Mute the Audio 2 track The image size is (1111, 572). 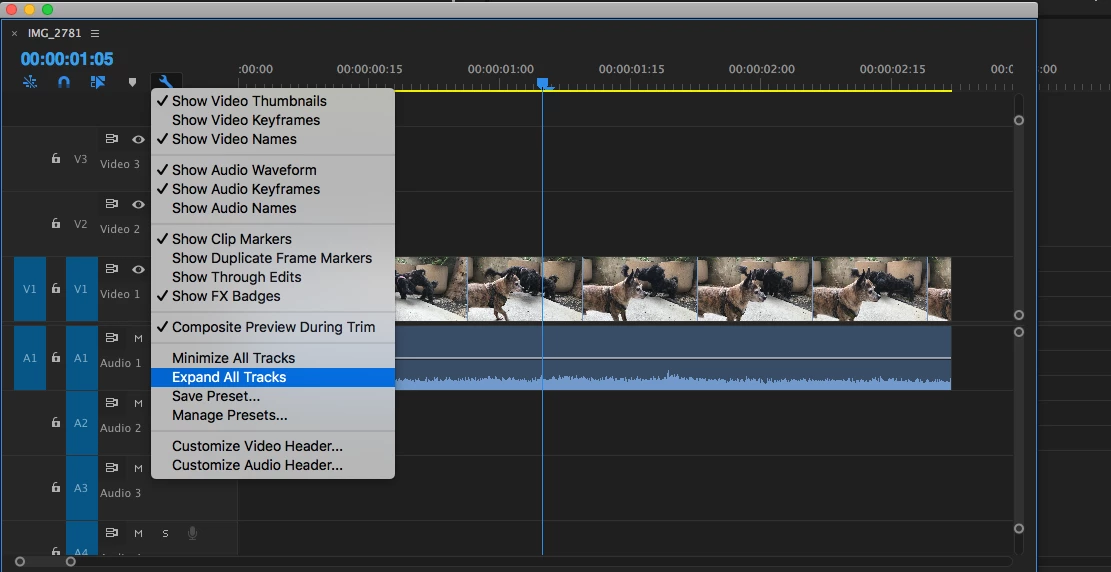(138, 403)
